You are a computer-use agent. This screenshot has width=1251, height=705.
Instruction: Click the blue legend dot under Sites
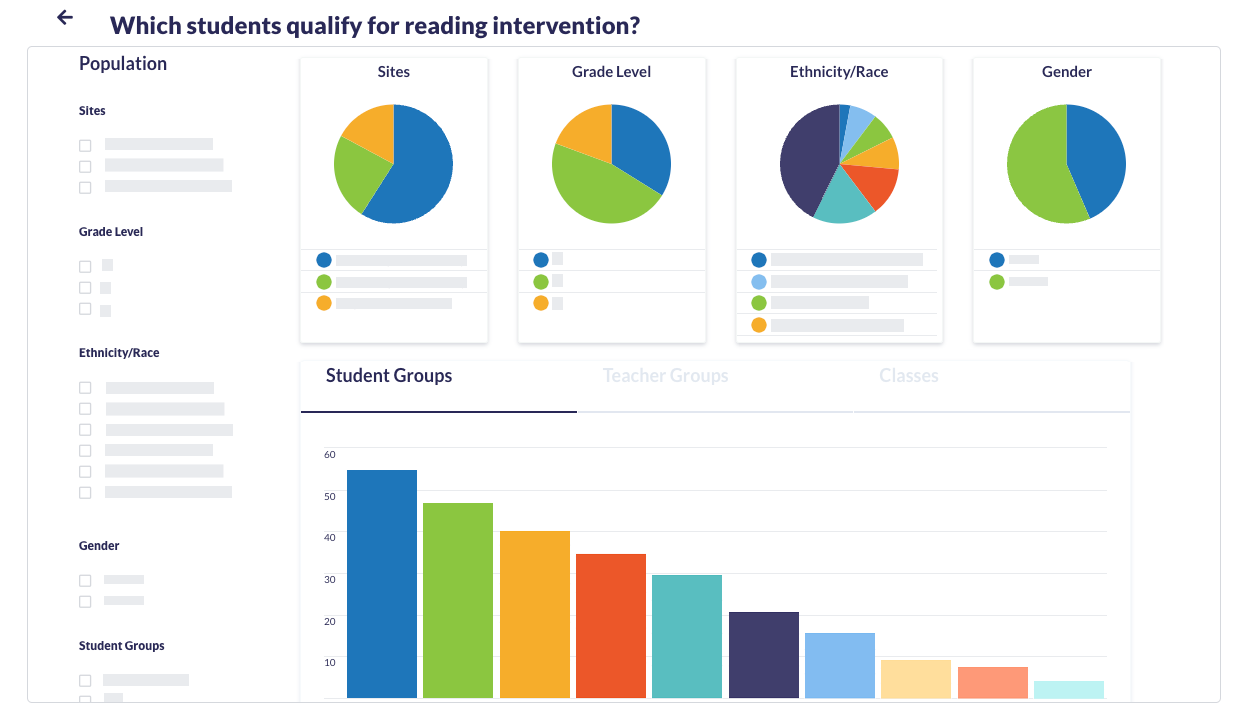(x=324, y=260)
